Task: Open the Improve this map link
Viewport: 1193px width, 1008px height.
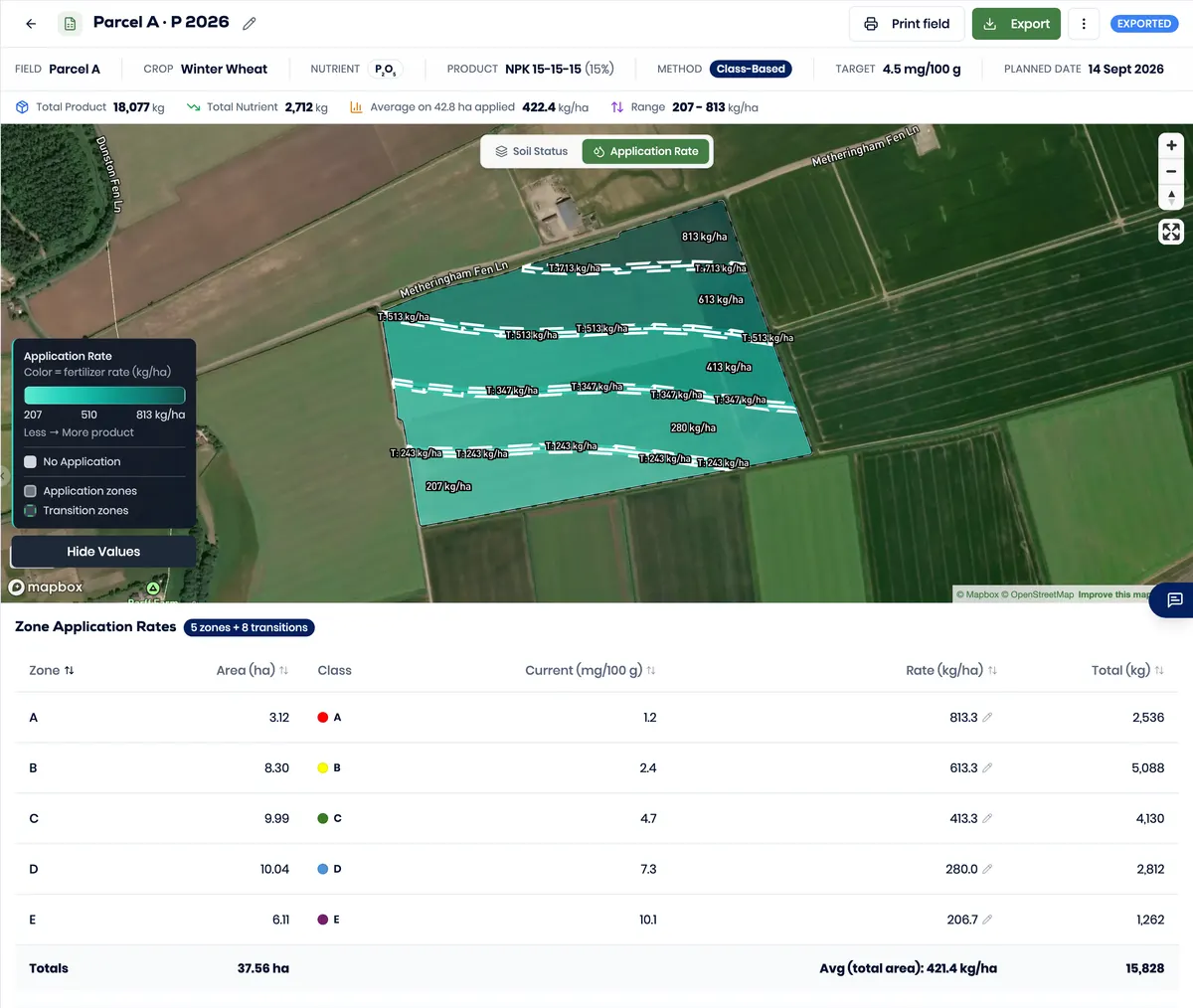Action: (1113, 594)
